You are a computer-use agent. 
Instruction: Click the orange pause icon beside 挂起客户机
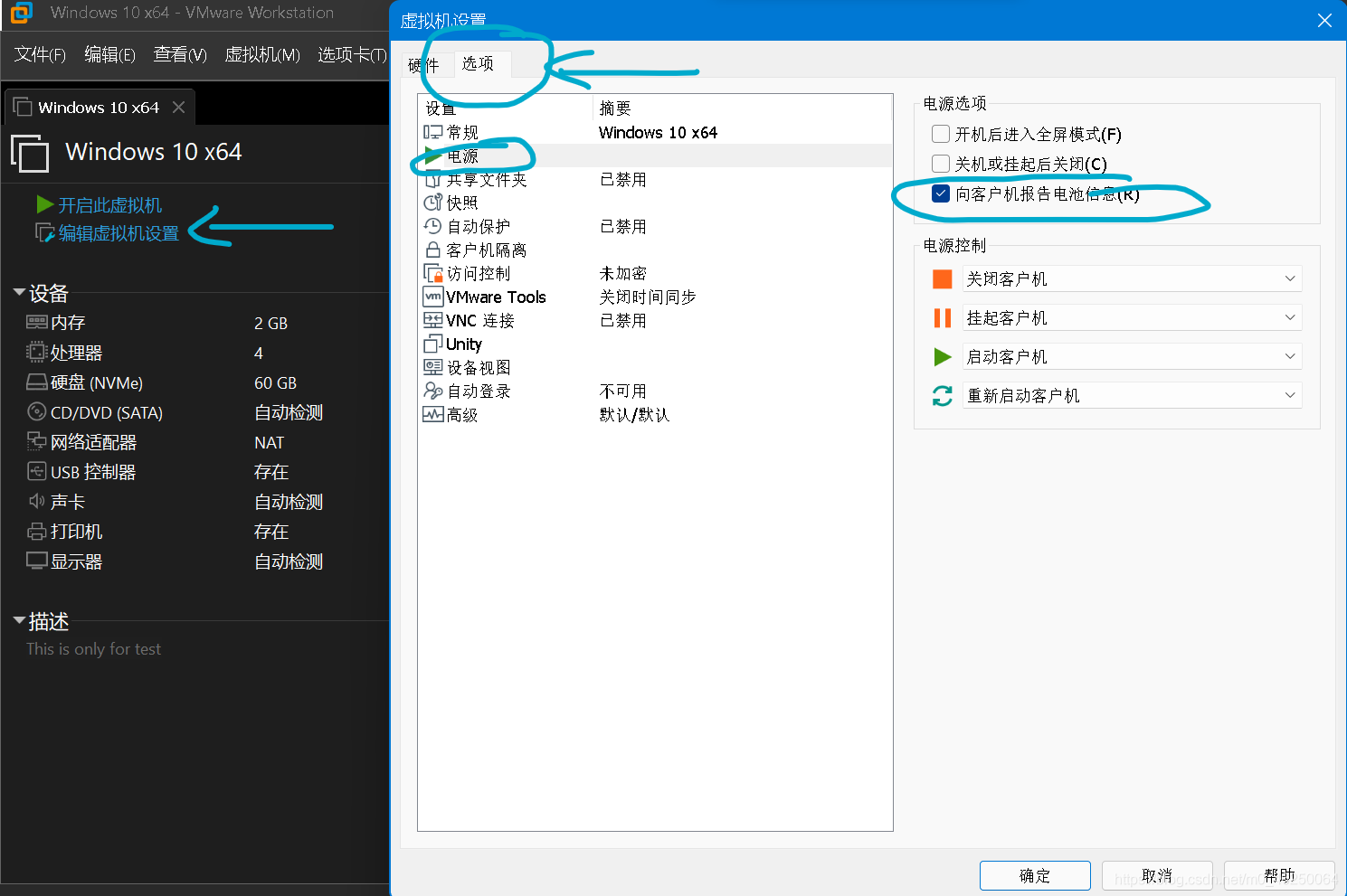[943, 317]
